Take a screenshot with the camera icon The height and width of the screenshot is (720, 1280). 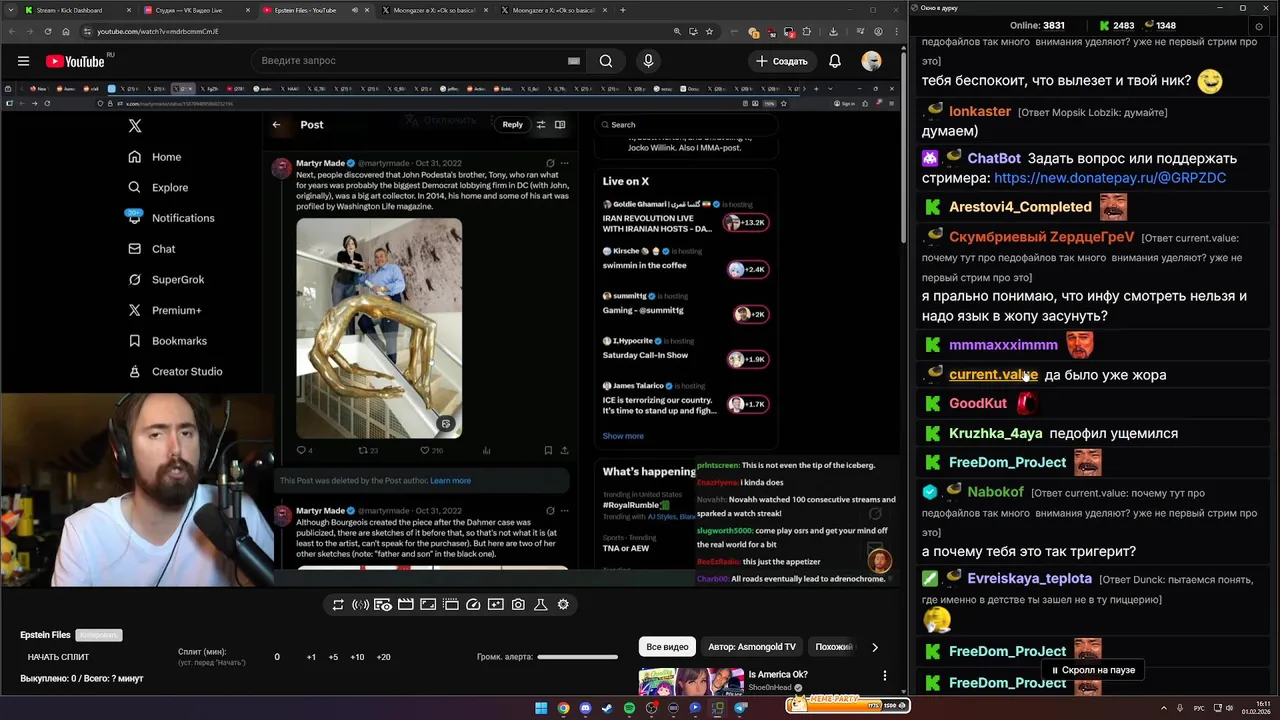pyautogui.click(x=518, y=605)
